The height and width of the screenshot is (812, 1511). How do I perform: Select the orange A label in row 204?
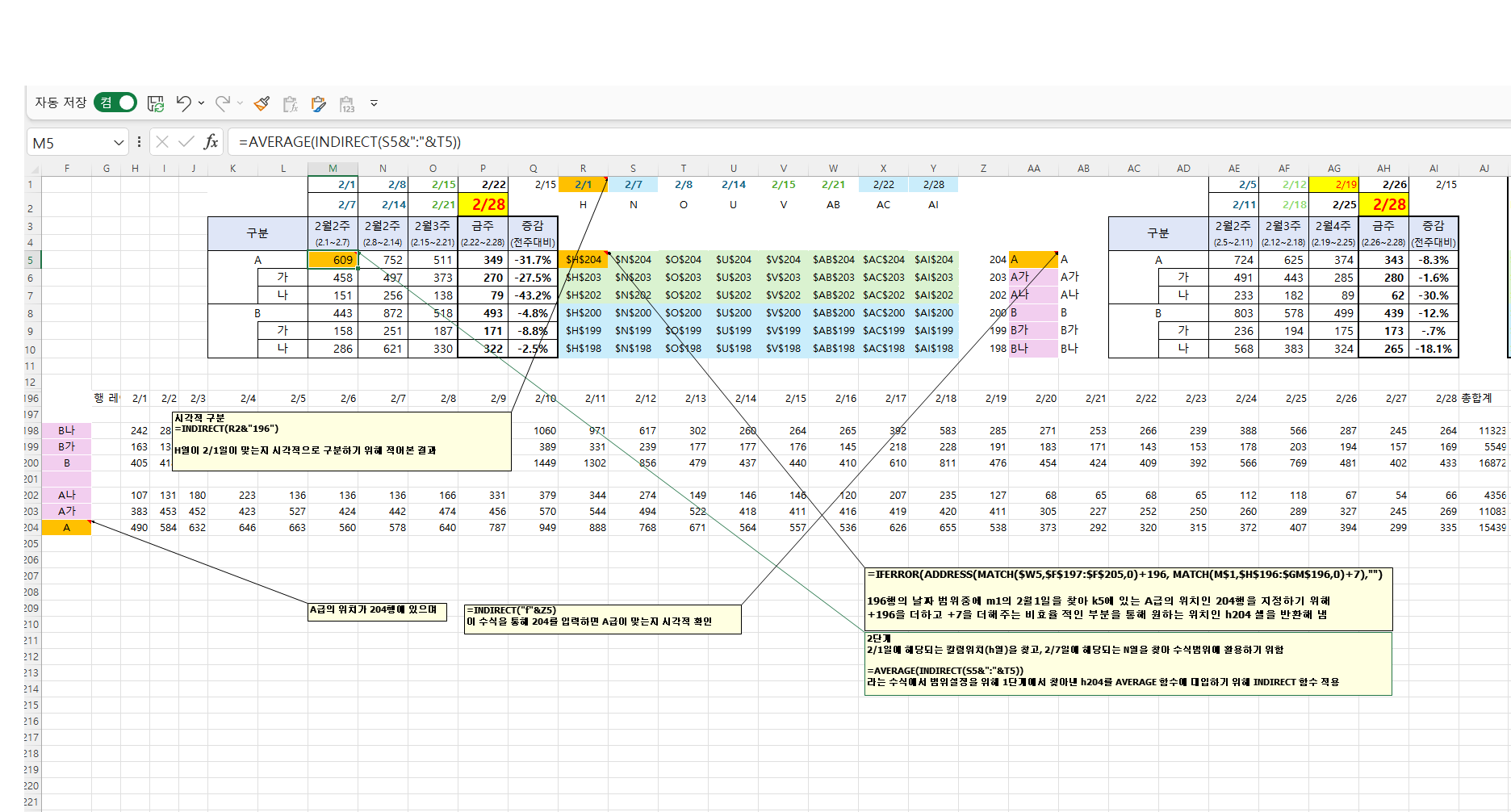tap(66, 527)
